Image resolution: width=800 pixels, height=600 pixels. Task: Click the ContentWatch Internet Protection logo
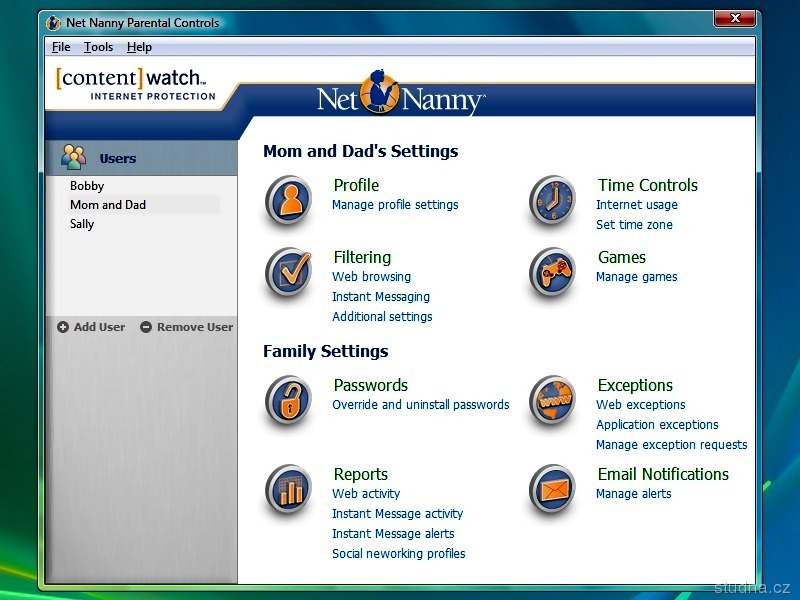point(135,84)
